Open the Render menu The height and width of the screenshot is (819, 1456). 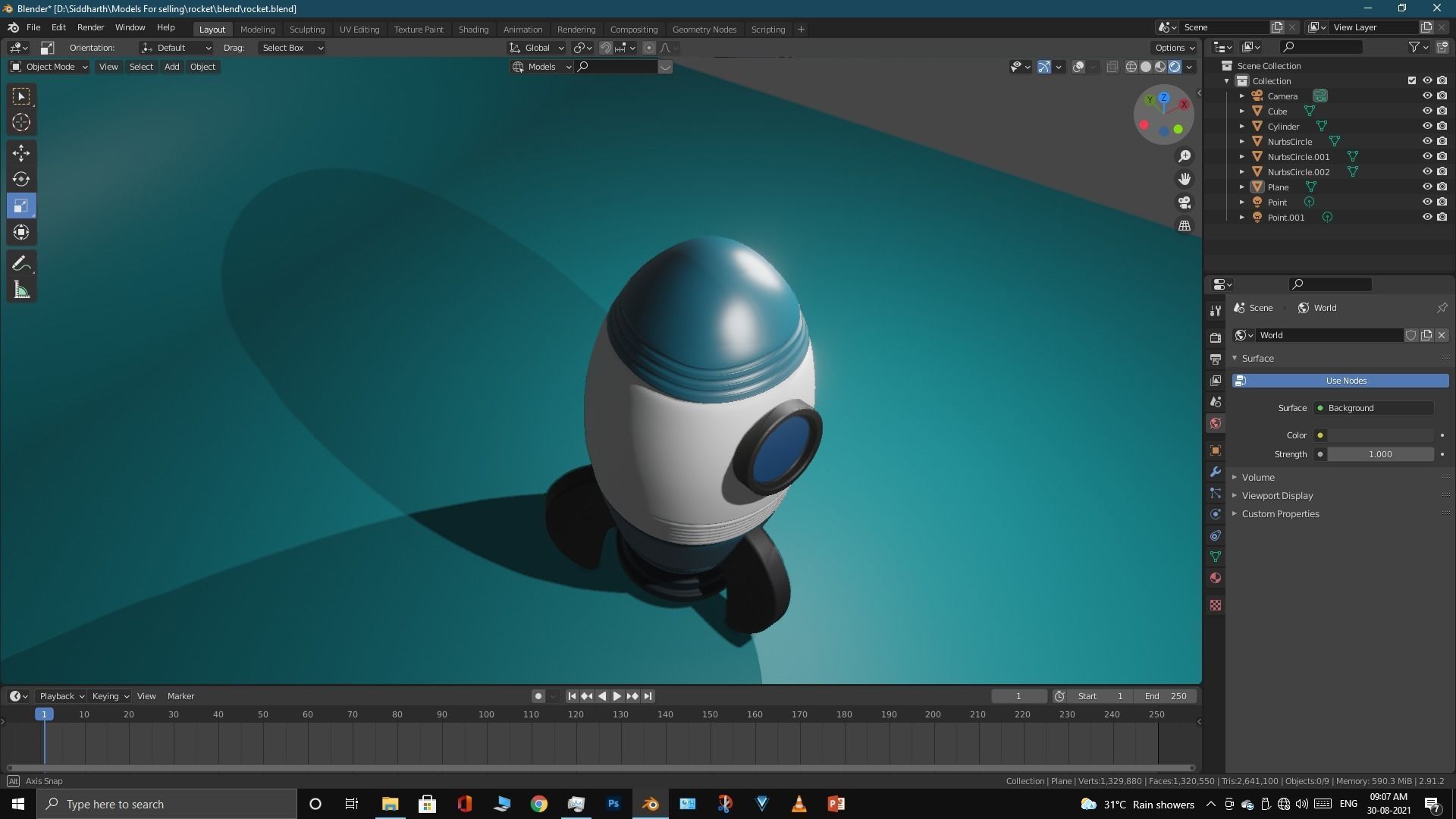pyautogui.click(x=90, y=27)
